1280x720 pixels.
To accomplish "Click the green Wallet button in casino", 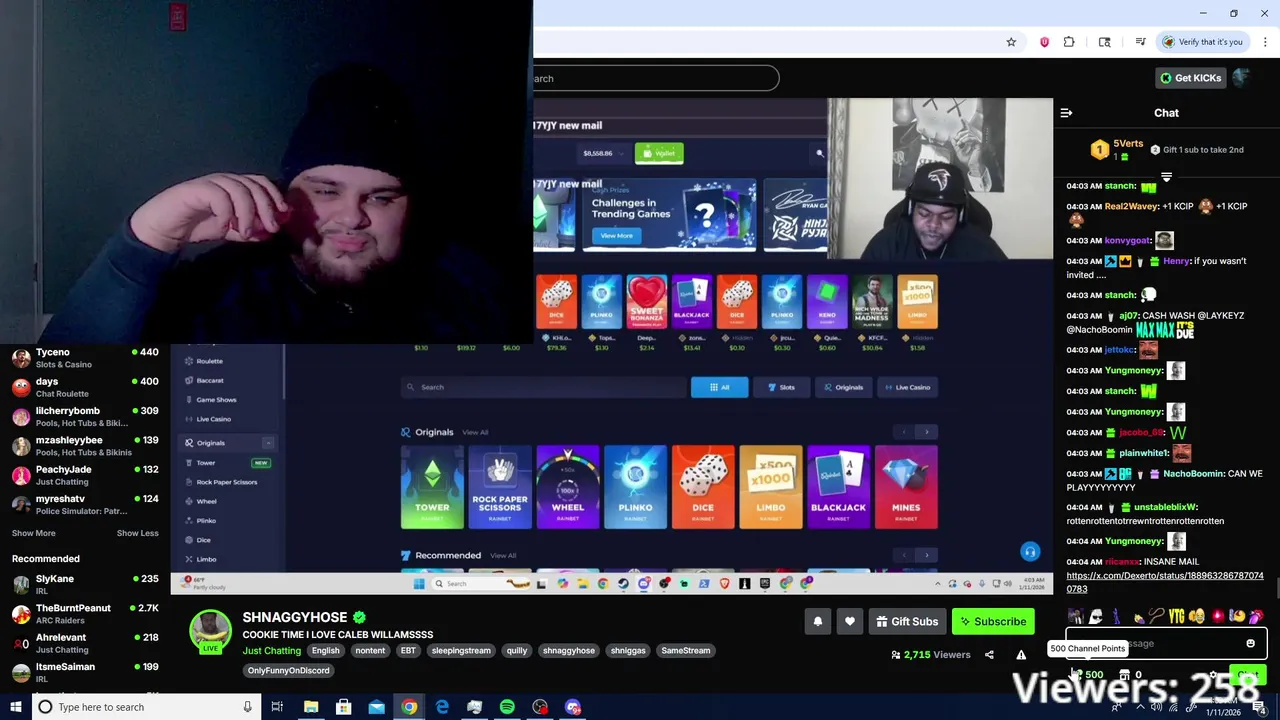I will pyautogui.click(x=659, y=153).
